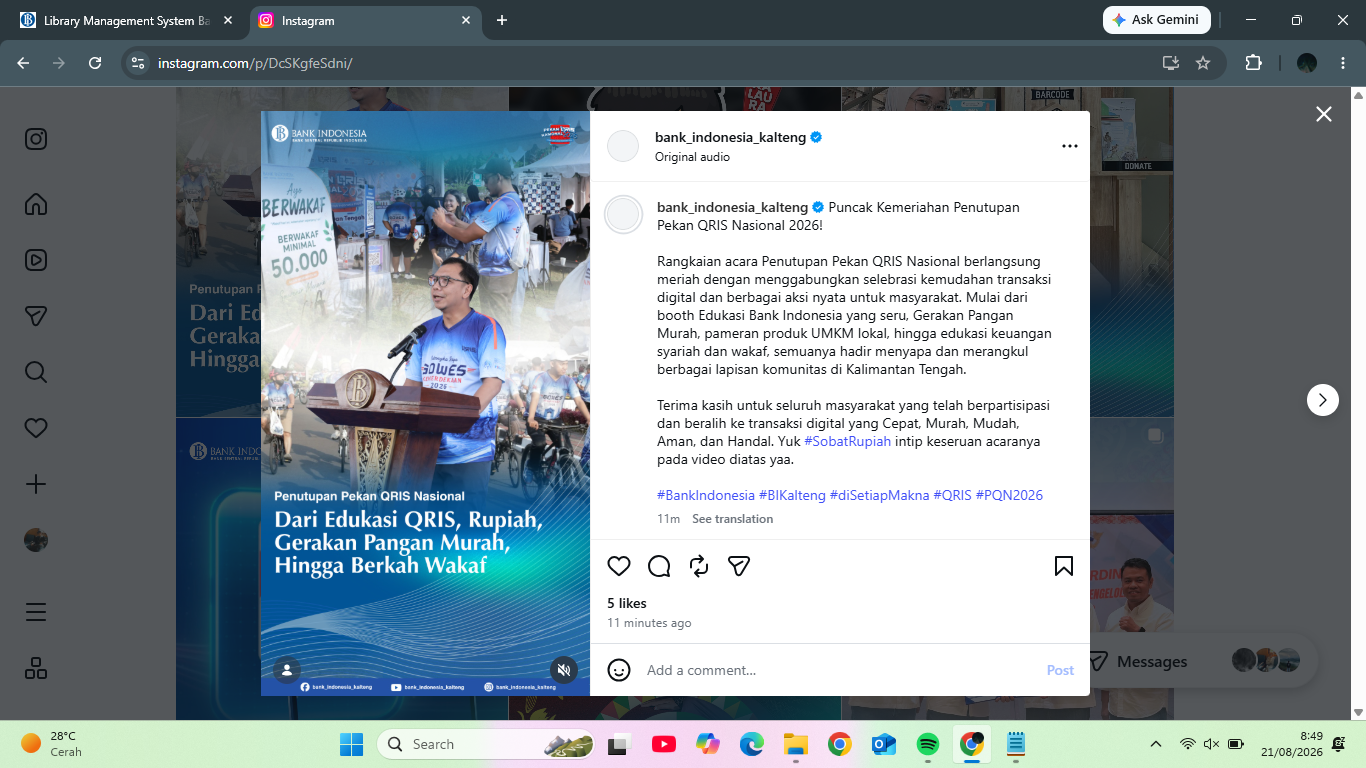This screenshot has width=1366, height=768.
Task: Go to the next post with the arrow
Action: [1323, 400]
